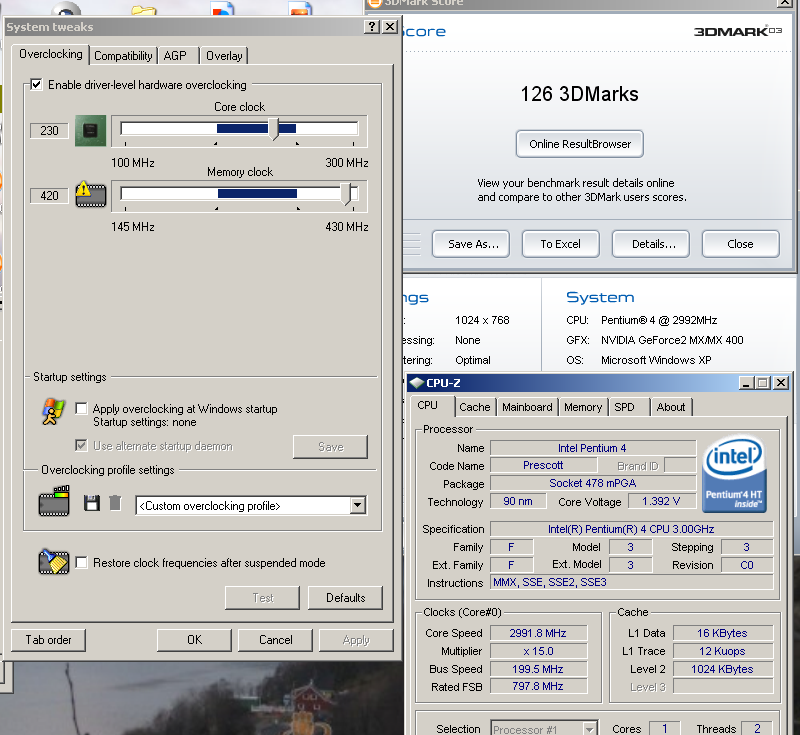Click the Defaults button
The width and height of the screenshot is (800, 735).
coord(345,598)
